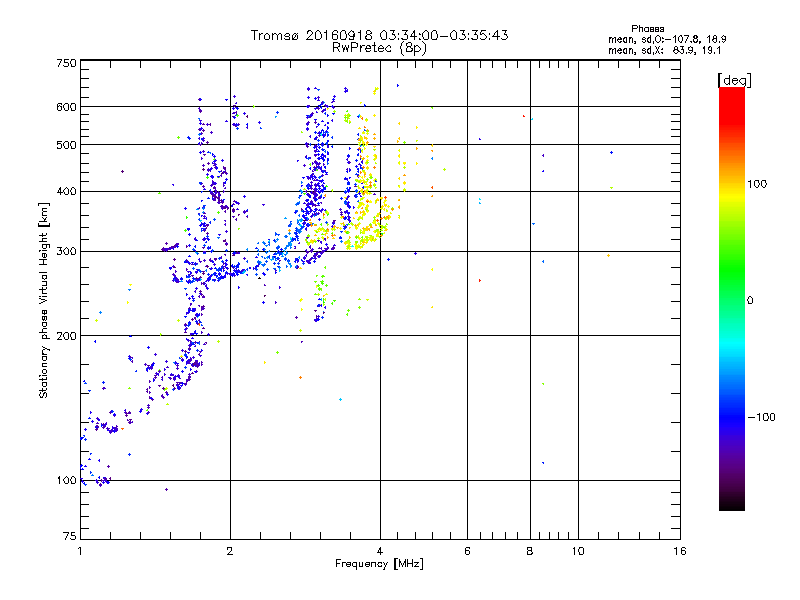The image size is (800, 600).
Task: Click the colorbar tick label "0"
Action: 750,300
